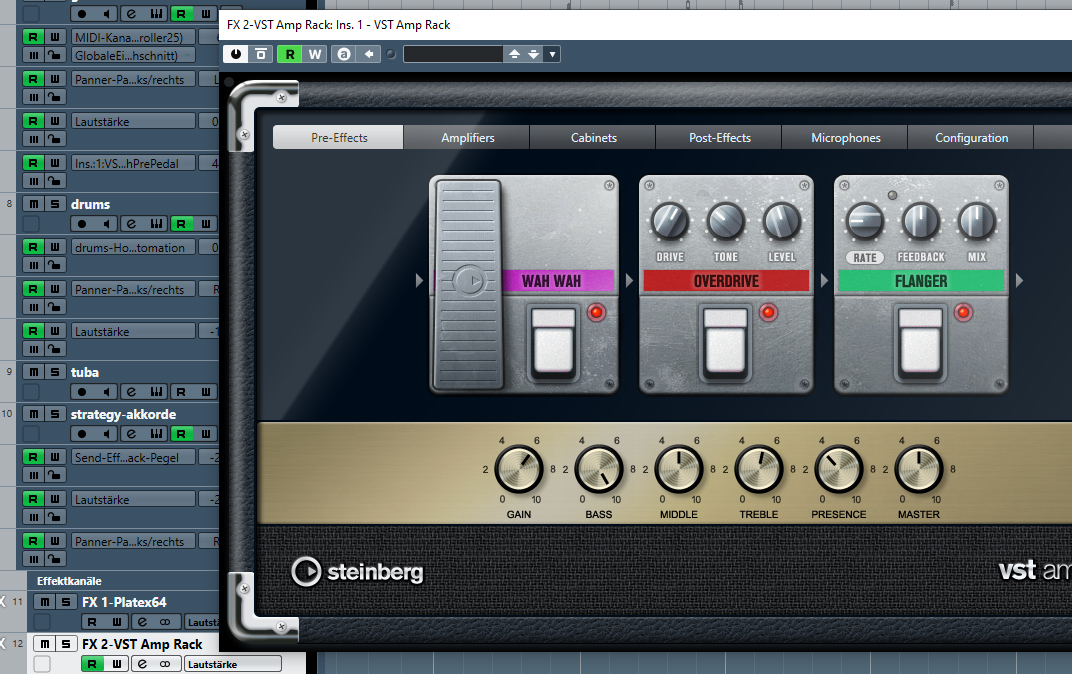
Task: Toggle the Wah Wah pedal footswitch
Action: pyautogui.click(x=553, y=342)
